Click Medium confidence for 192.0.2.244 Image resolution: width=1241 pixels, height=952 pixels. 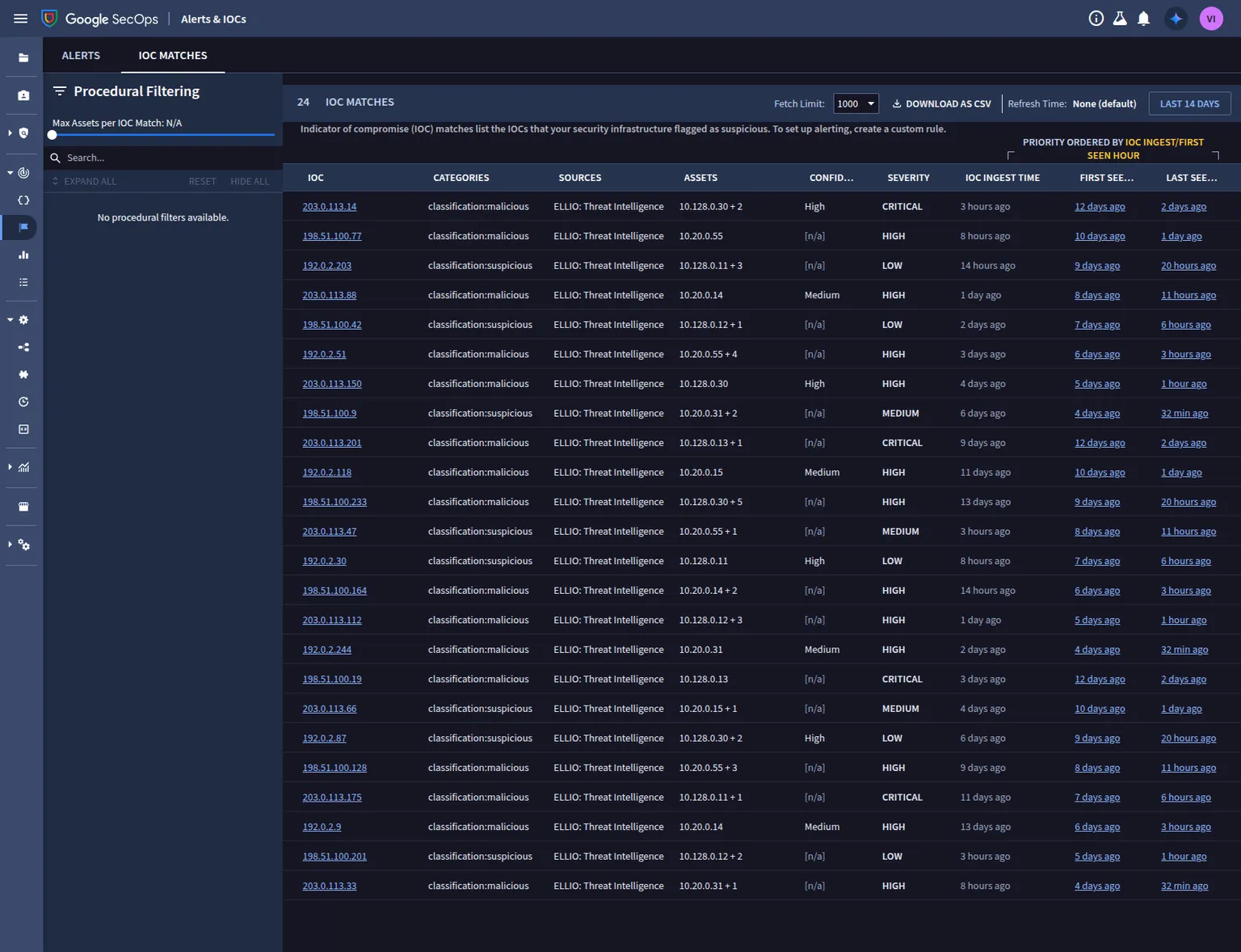pyautogui.click(x=822, y=650)
